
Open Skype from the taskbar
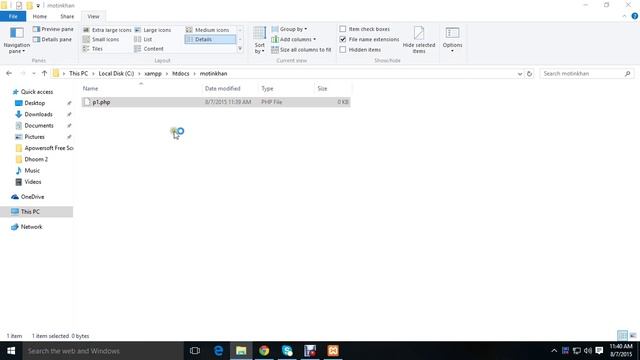pos(287,351)
